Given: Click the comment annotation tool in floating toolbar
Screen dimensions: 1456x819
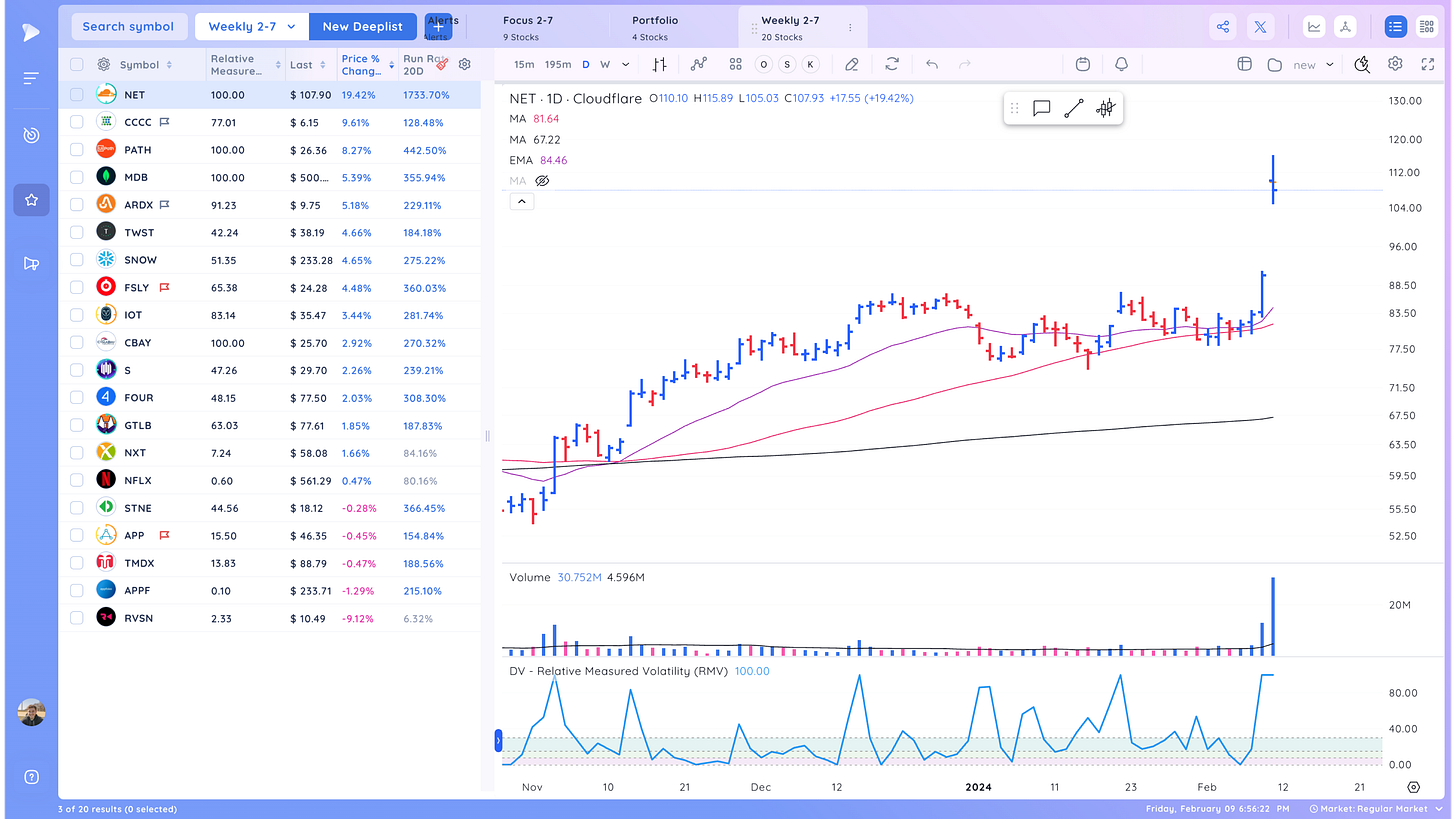Looking at the screenshot, I should [1041, 108].
